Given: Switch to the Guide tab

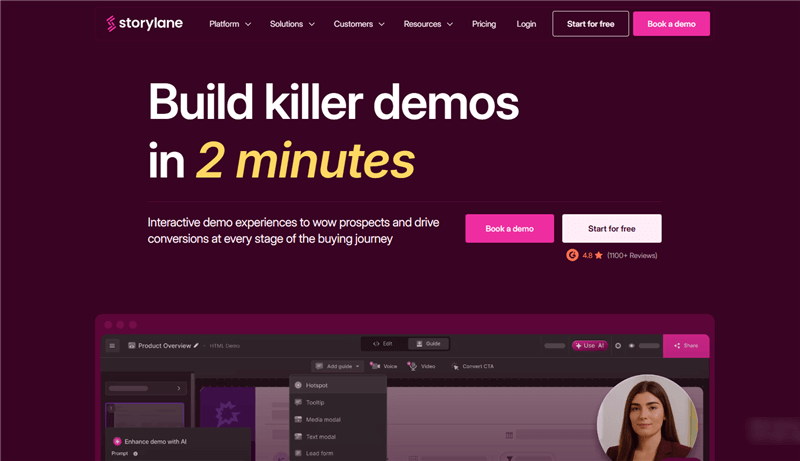Looking at the screenshot, I should pyautogui.click(x=428, y=344).
